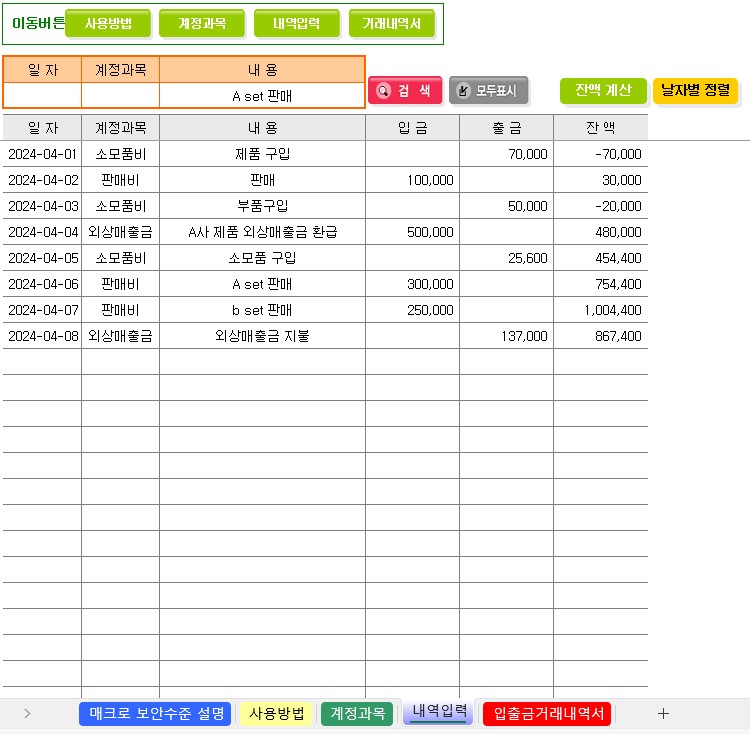Select withdrawal amount 70,000
Image resolution: width=750 pixels, height=734 pixels.
tap(507, 154)
